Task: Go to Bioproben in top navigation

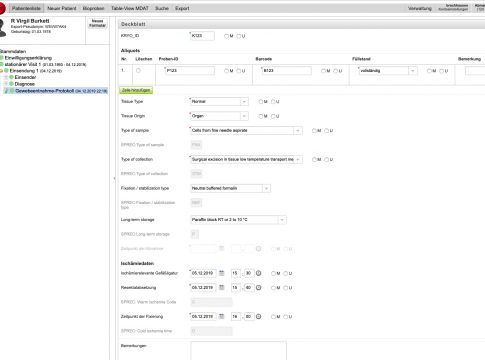Action: 93,8
